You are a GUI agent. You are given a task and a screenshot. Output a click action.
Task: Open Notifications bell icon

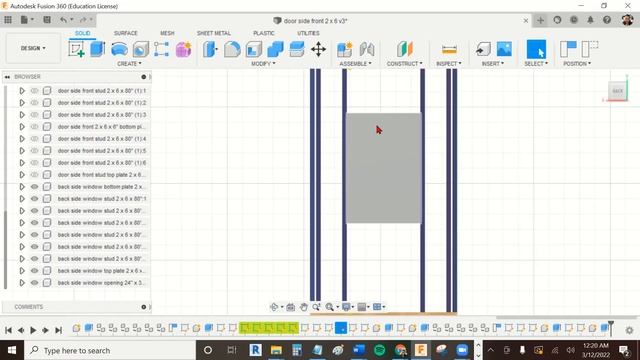tap(590, 20)
